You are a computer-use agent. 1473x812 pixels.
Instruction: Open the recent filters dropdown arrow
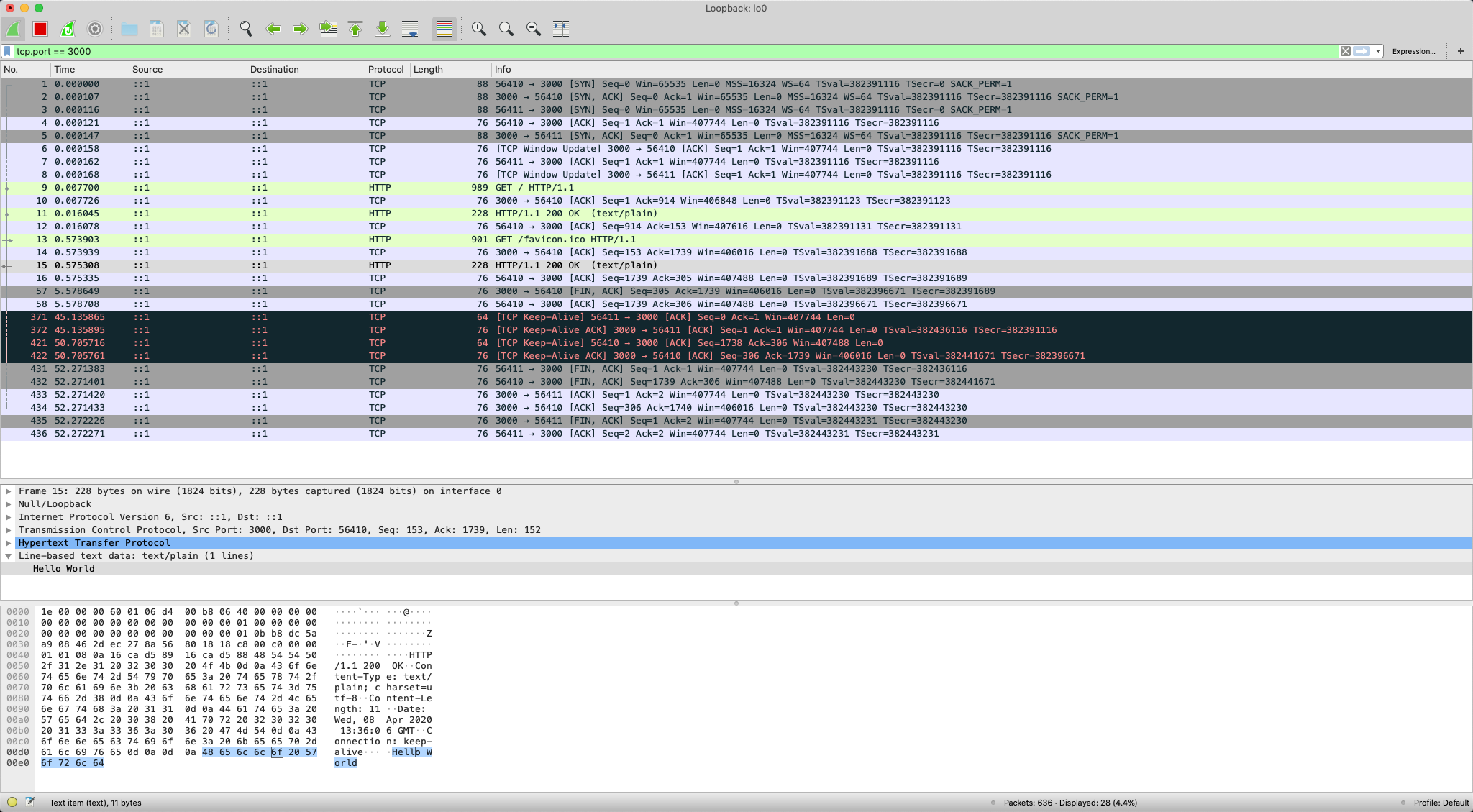[x=1378, y=51]
